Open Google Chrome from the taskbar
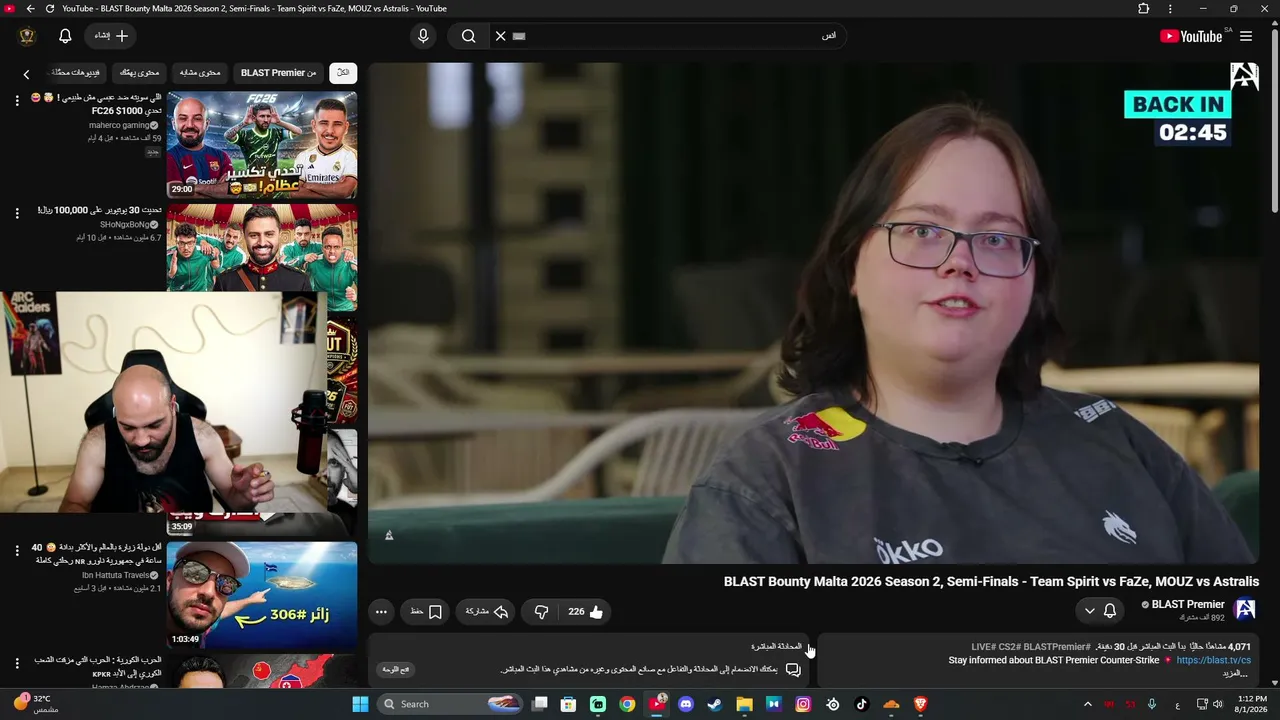 (627, 704)
